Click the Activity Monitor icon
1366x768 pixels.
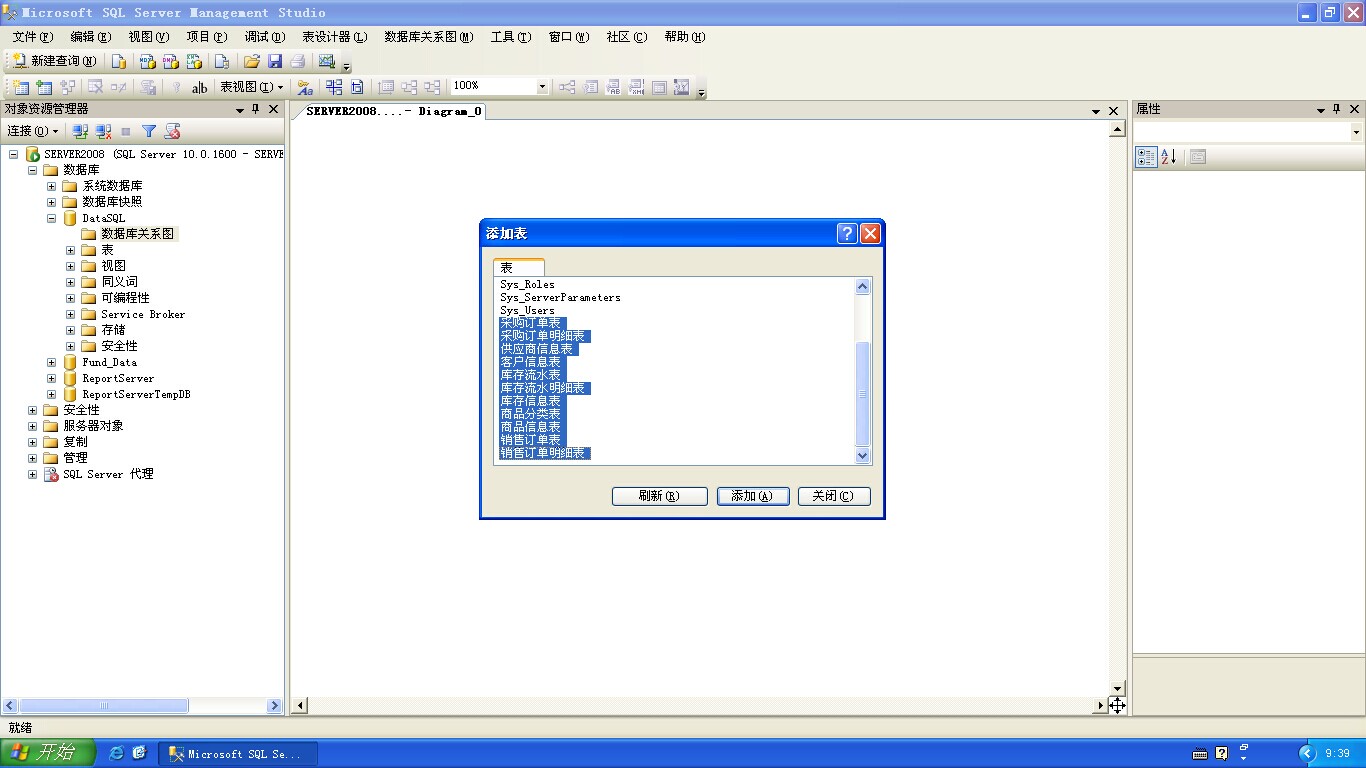click(327, 61)
